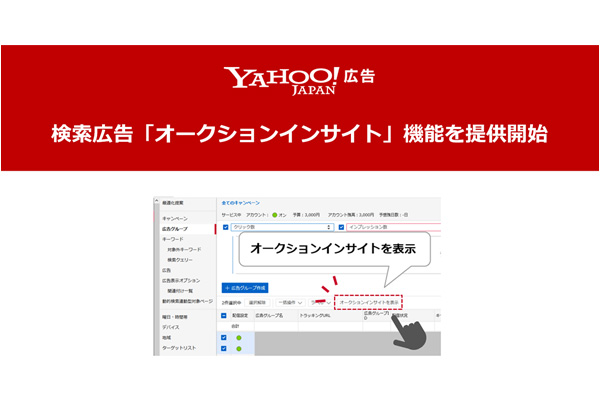Click オークションインサイトを表示 button
Screen dimensions: 600x400
(x=368, y=301)
